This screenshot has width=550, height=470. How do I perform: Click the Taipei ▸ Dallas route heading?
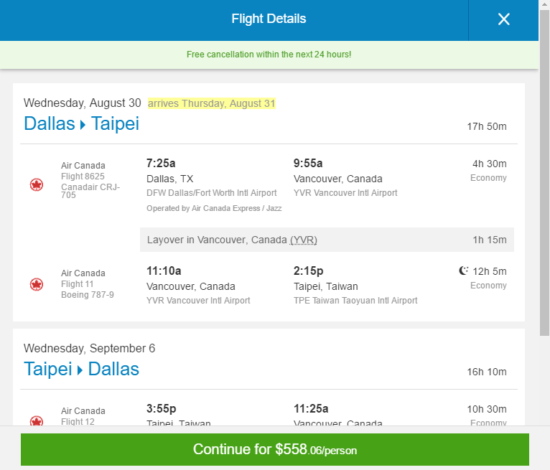81,369
